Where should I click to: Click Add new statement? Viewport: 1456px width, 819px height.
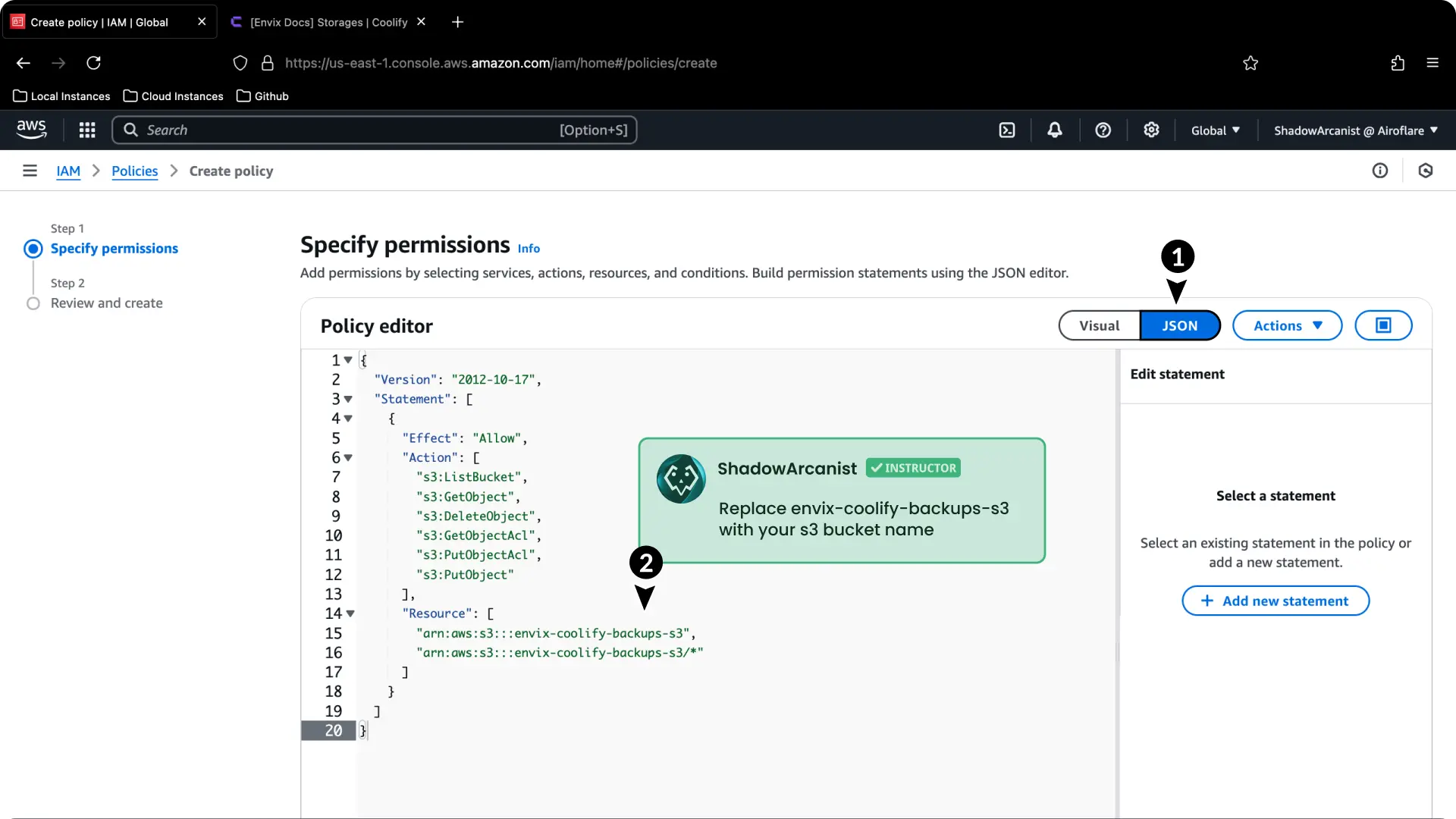[x=1276, y=601]
